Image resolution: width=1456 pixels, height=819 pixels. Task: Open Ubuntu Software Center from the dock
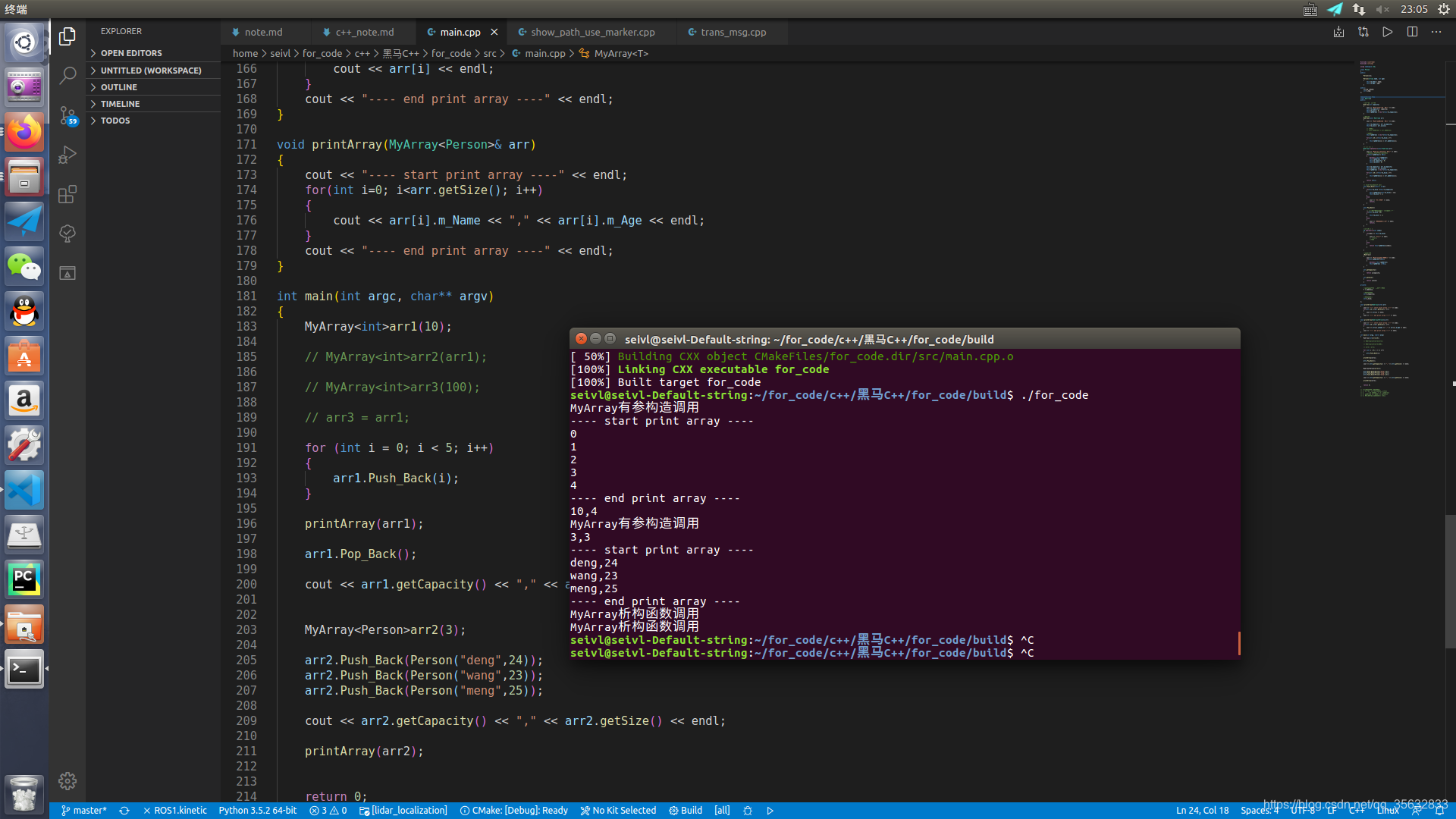point(24,356)
